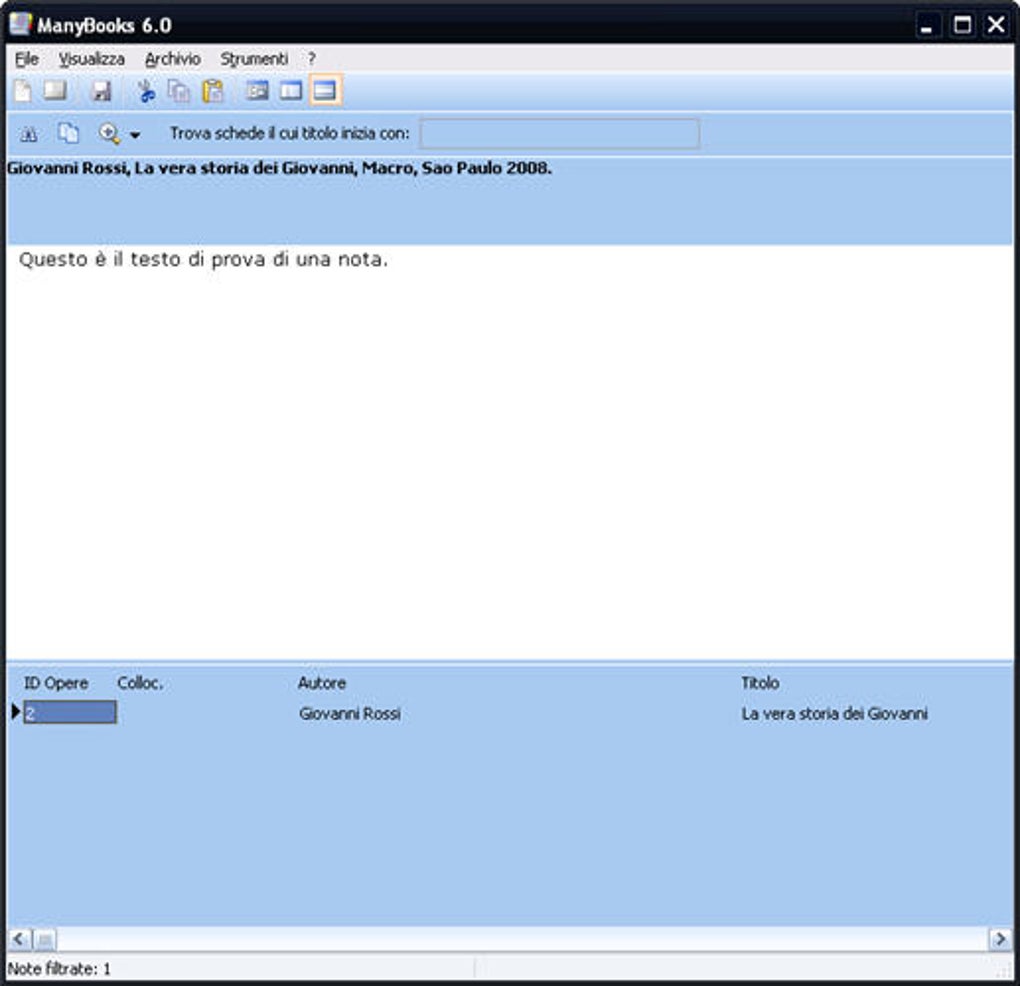The height and width of the screenshot is (986, 1020).
Task: Open the Archivio menu
Action: click(170, 59)
